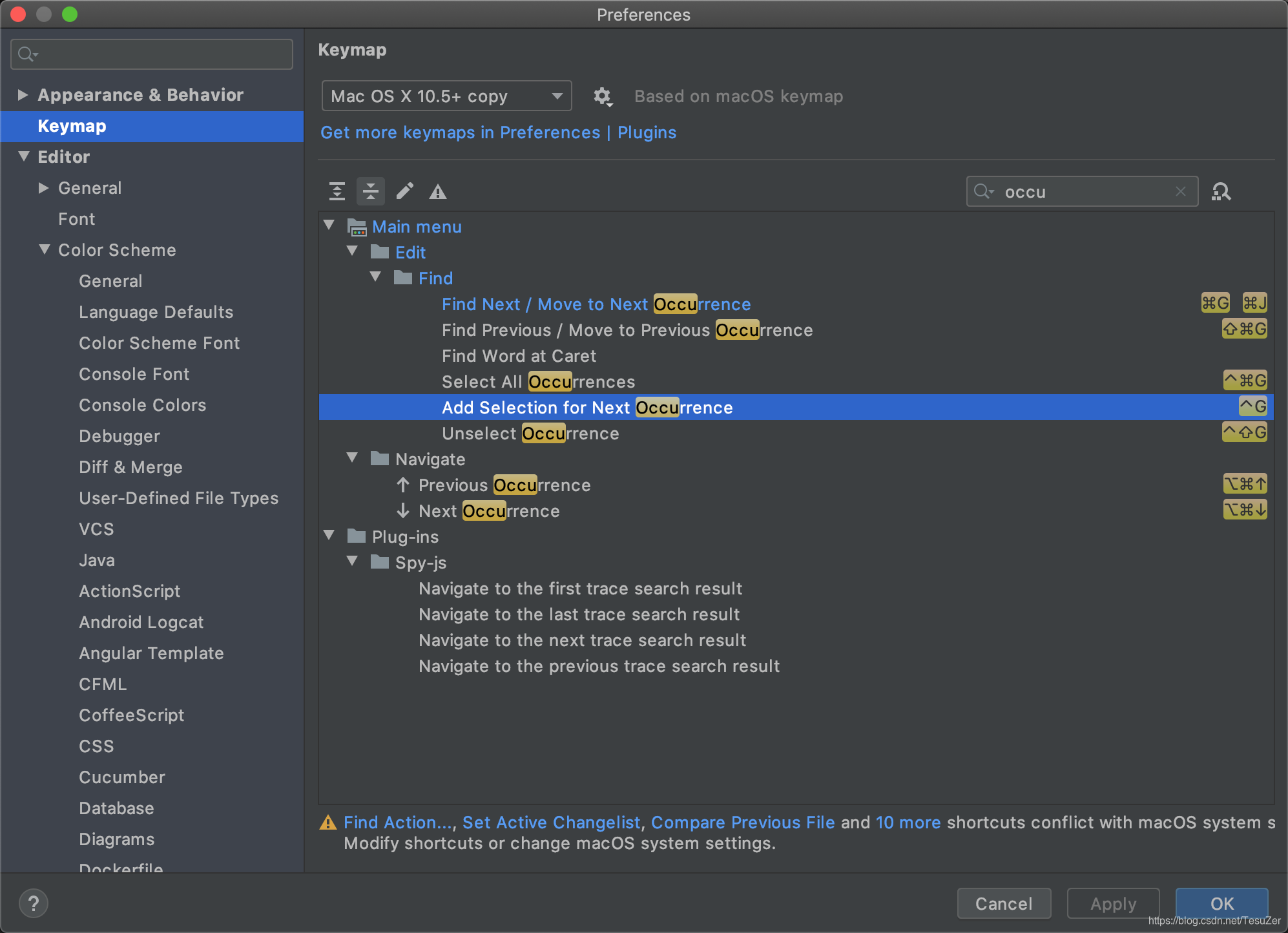Click the Cancel button
1288x933 pixels.
[x=1004, y=903]
